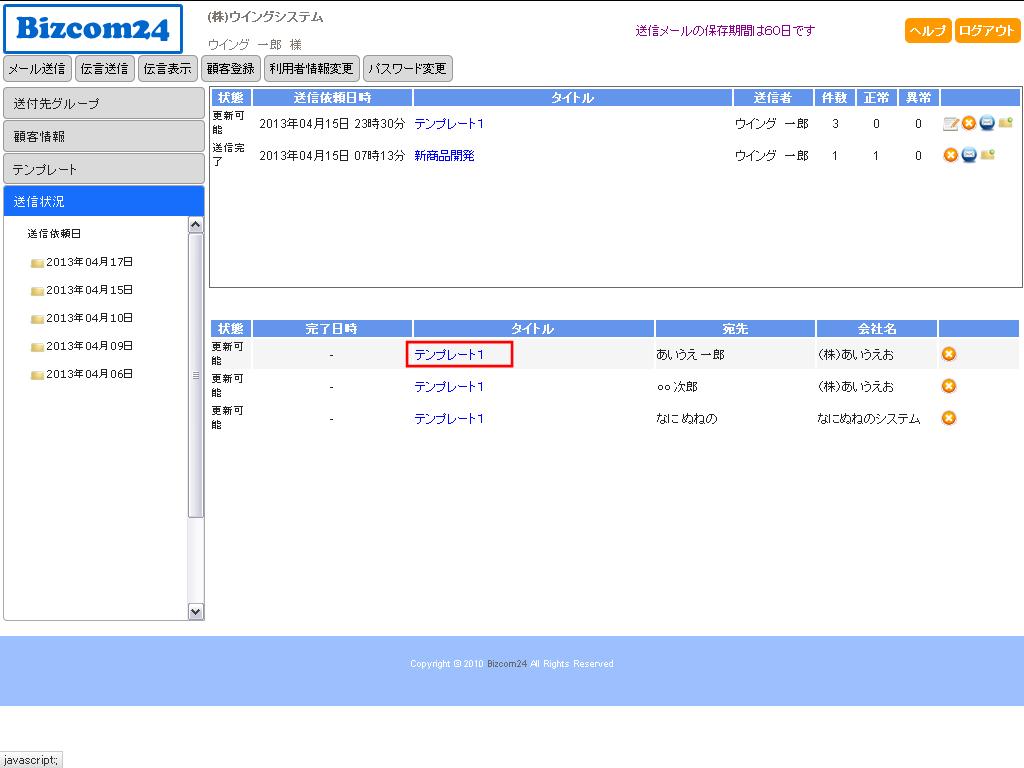This screenshot has width=1024, height=768.
Task: Expand the 送付先グループ sidebar section
Action: click(x=104, y=103)
